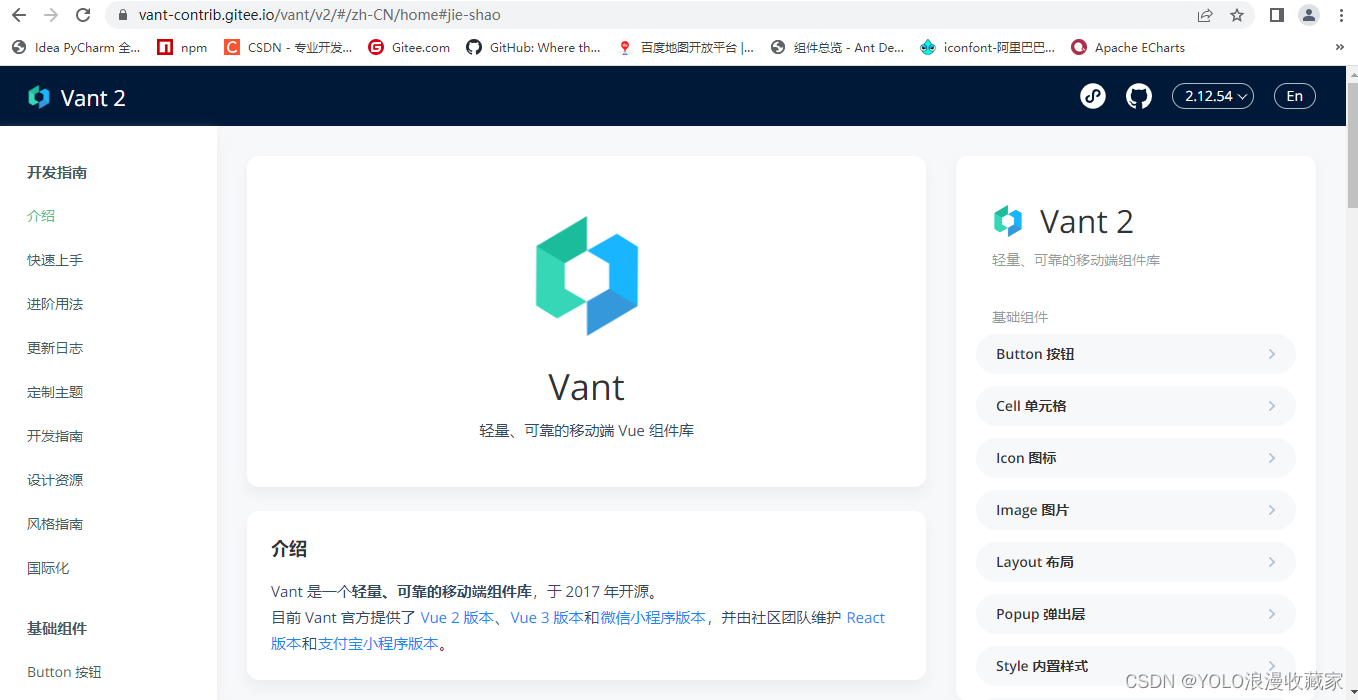Open Icon 图标 in the simulator panel

pos(1135,458)
